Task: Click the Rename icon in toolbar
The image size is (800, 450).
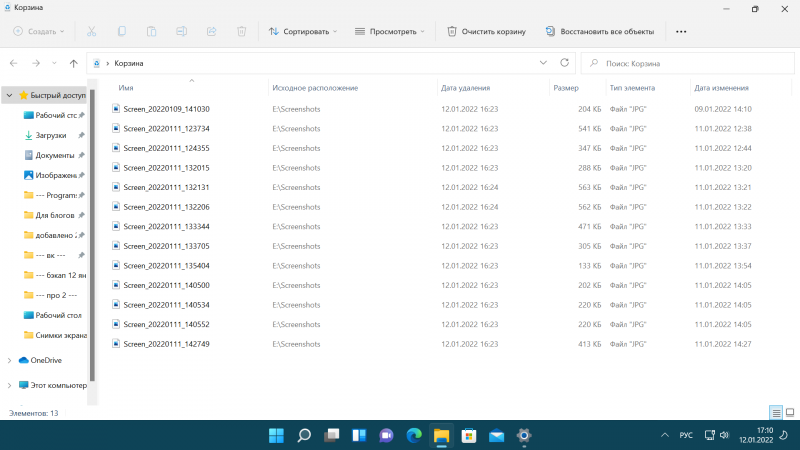Action: (x=182, y=31)
